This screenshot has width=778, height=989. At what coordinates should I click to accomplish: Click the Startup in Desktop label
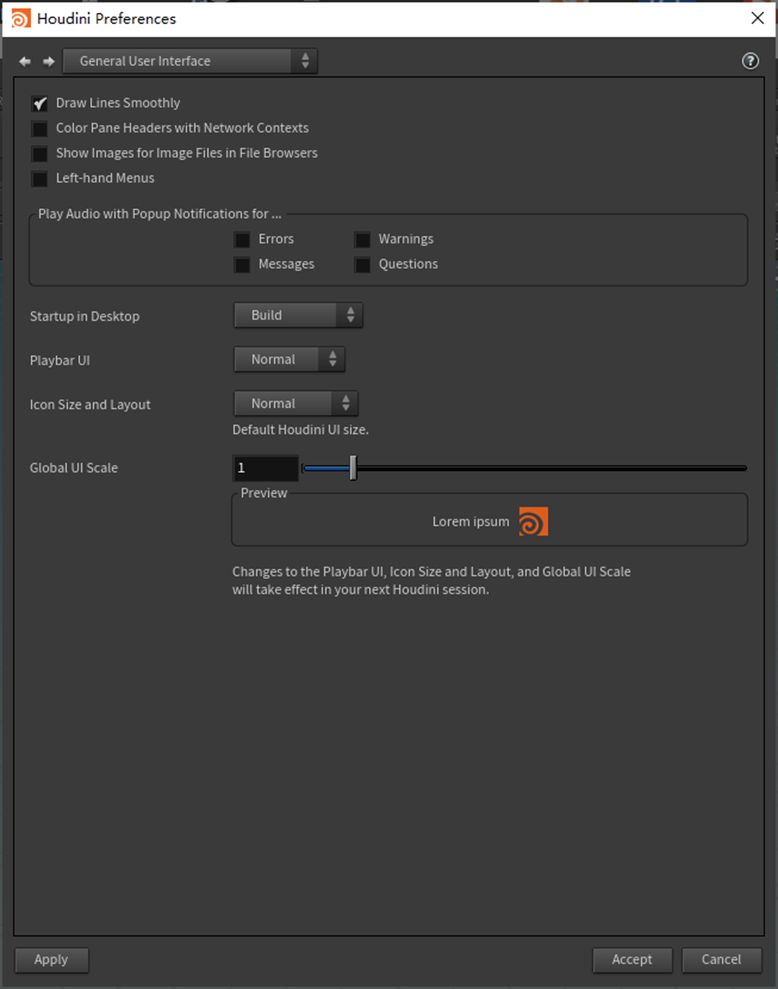85,317
